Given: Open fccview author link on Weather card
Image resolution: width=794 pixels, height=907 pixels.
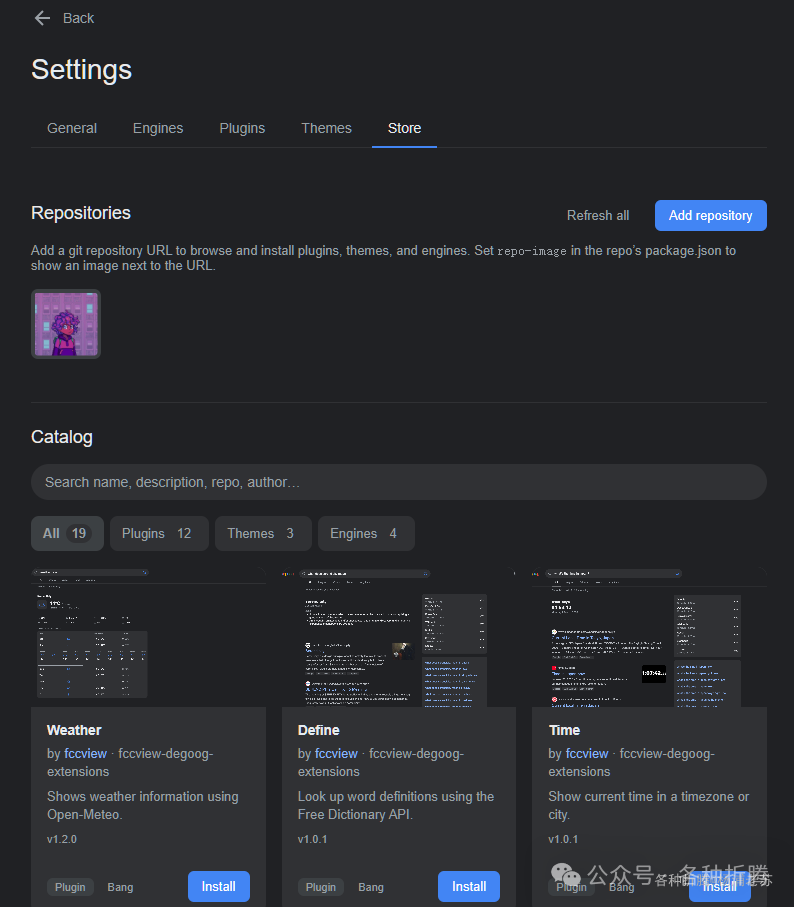Looking at the screenshot, I should tap(85, 753).
